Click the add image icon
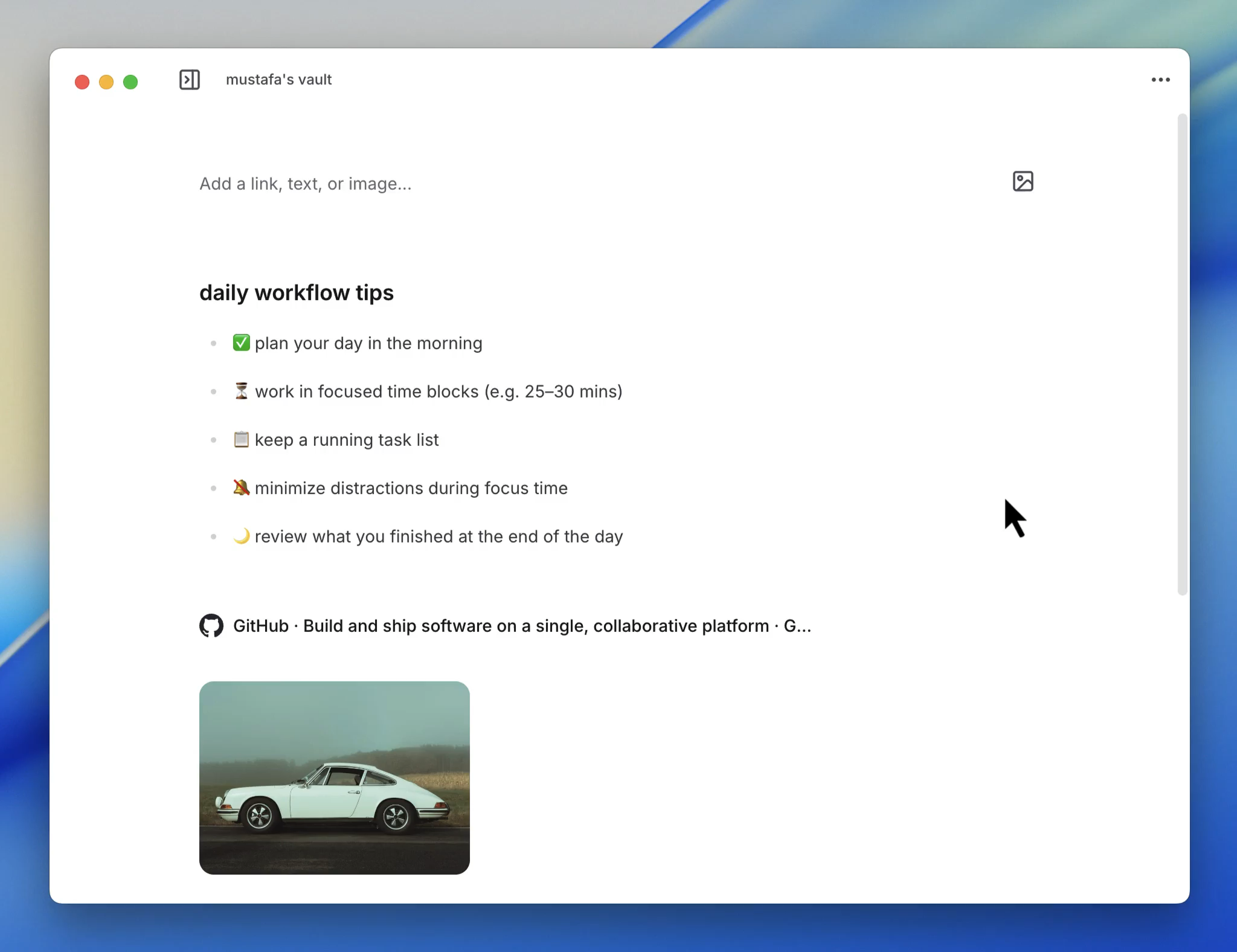Screen dimensions: 1237x952 point(1023,181)
